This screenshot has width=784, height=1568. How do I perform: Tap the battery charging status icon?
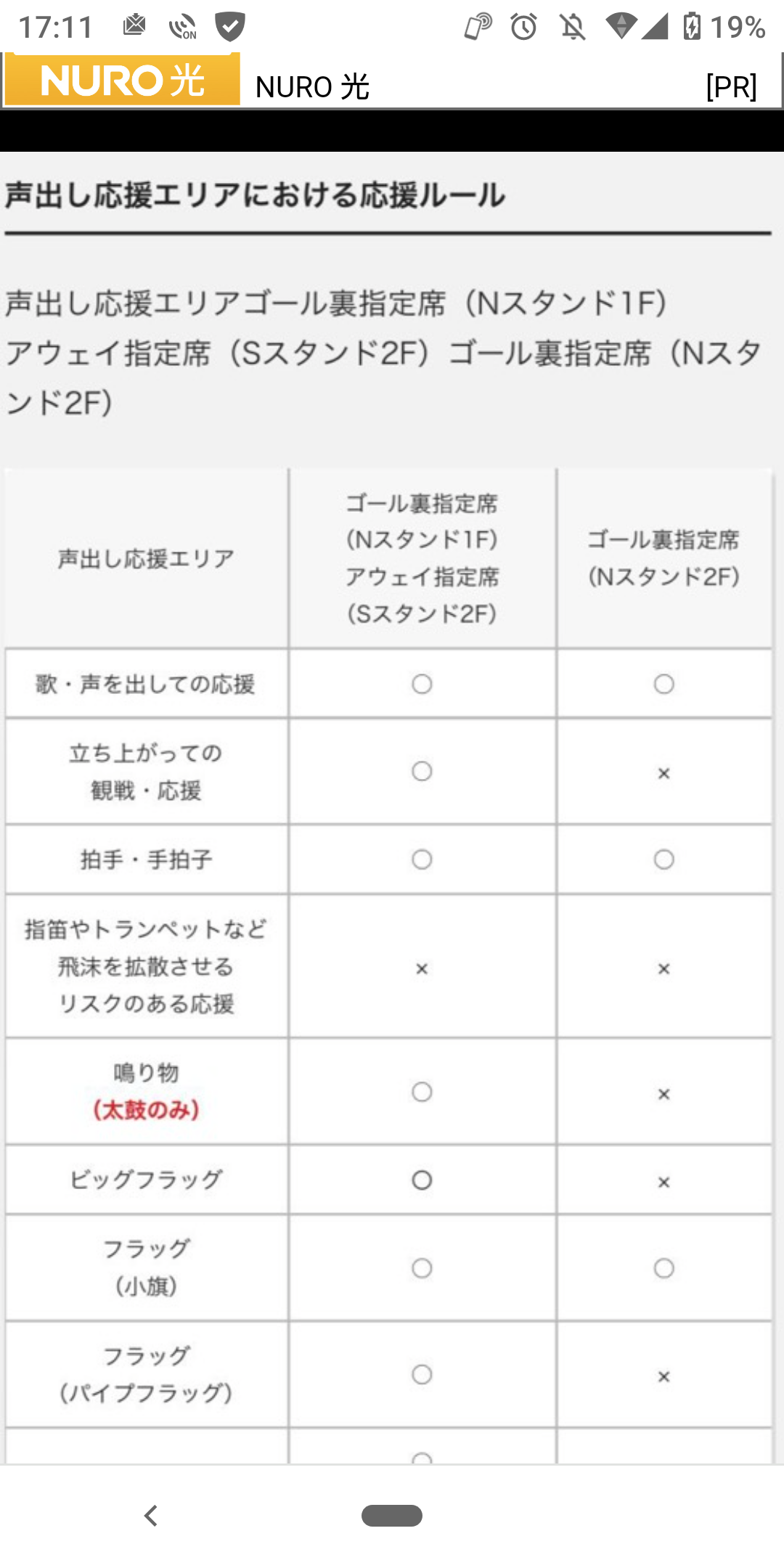[692, 27]
